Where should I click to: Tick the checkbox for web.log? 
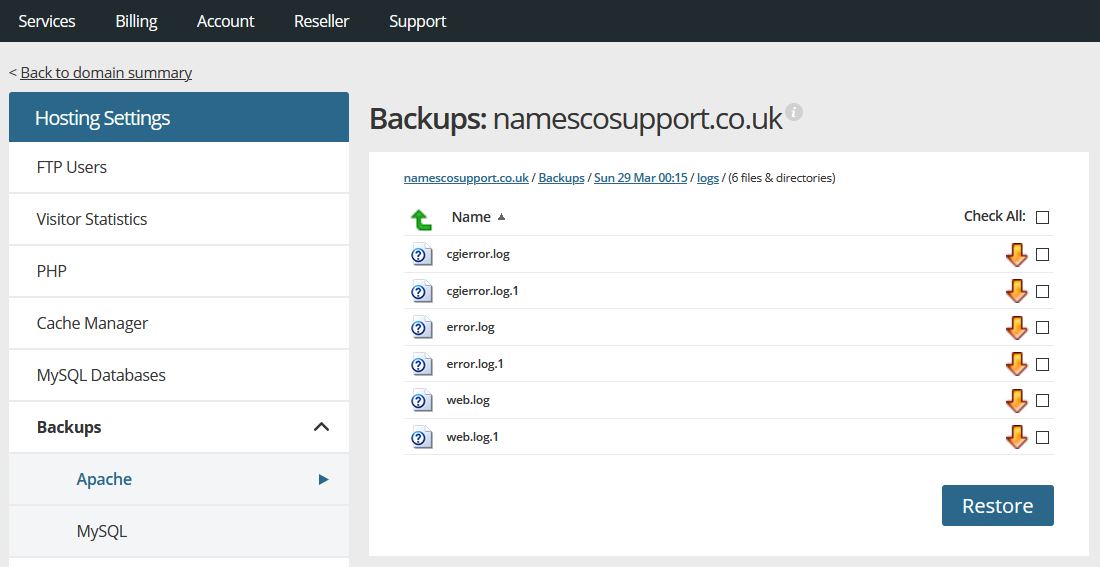pyautogui.click(x=1042, y=401)
